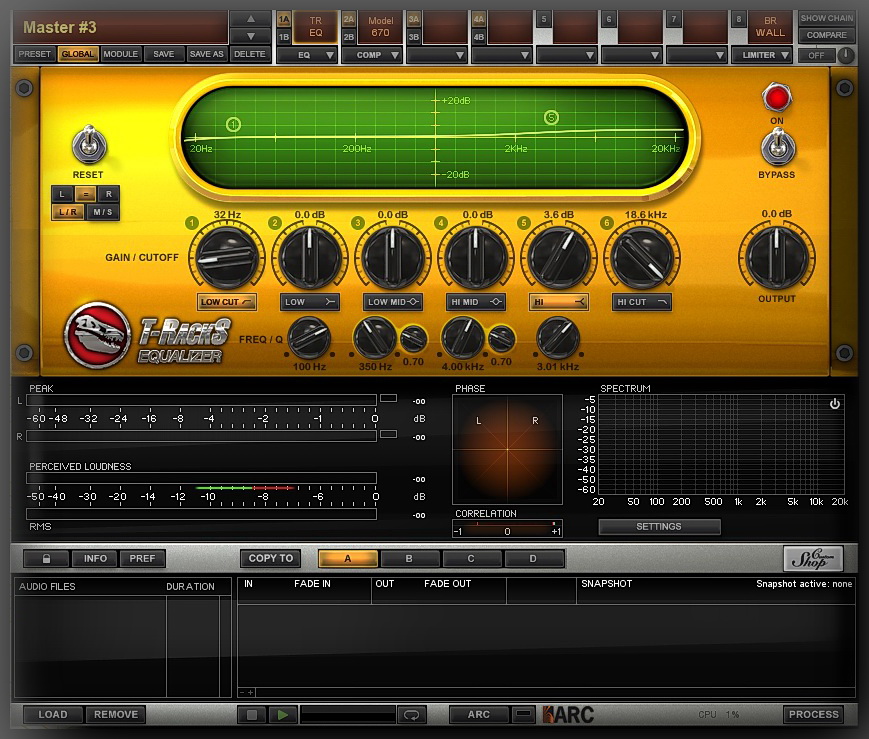Switch to snapshot B
Image resolution: width=869 pixels, height=739 pixels.
pos(409,558)
